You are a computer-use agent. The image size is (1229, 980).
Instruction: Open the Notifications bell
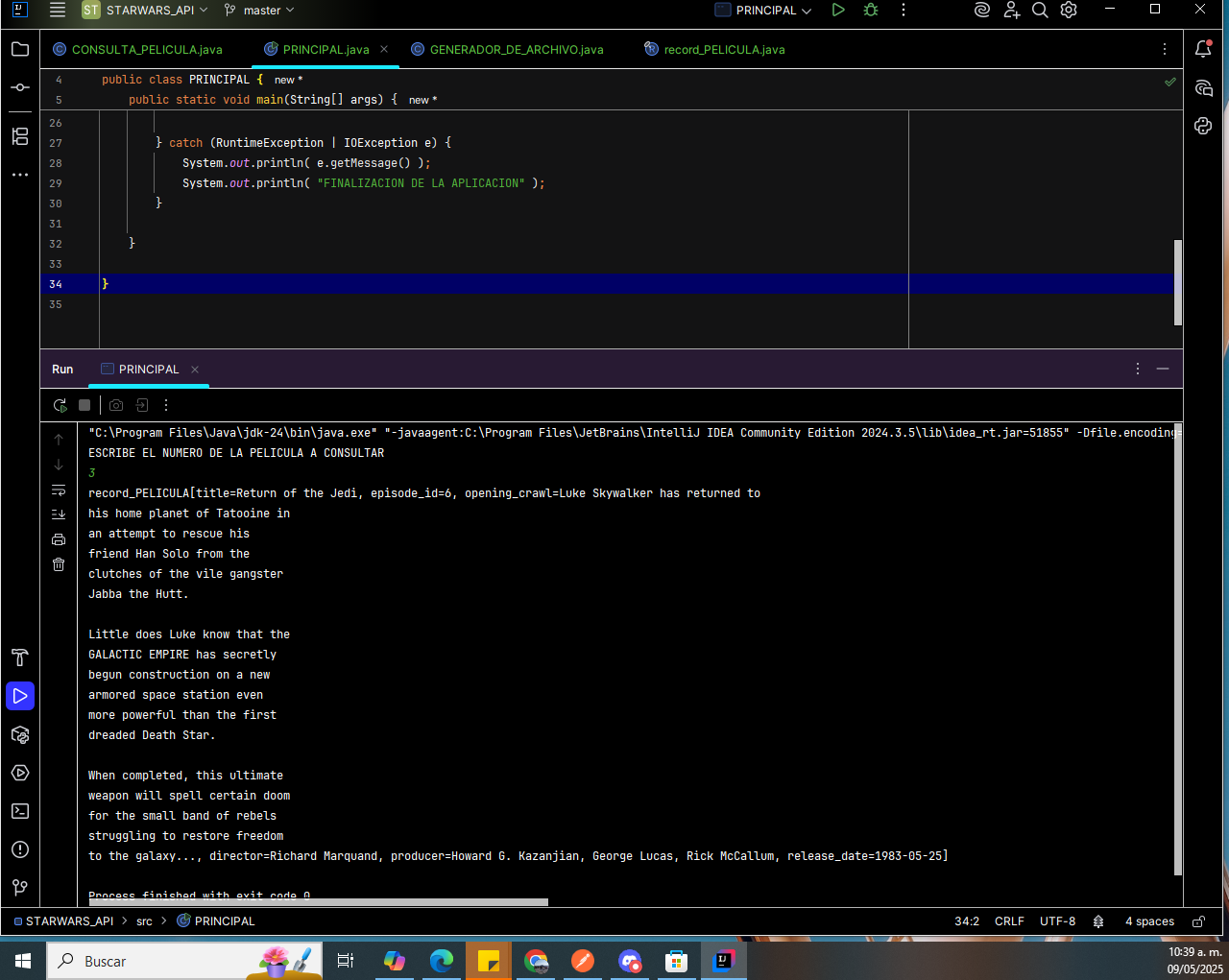pyautogui.click(x=1203, y=49)
